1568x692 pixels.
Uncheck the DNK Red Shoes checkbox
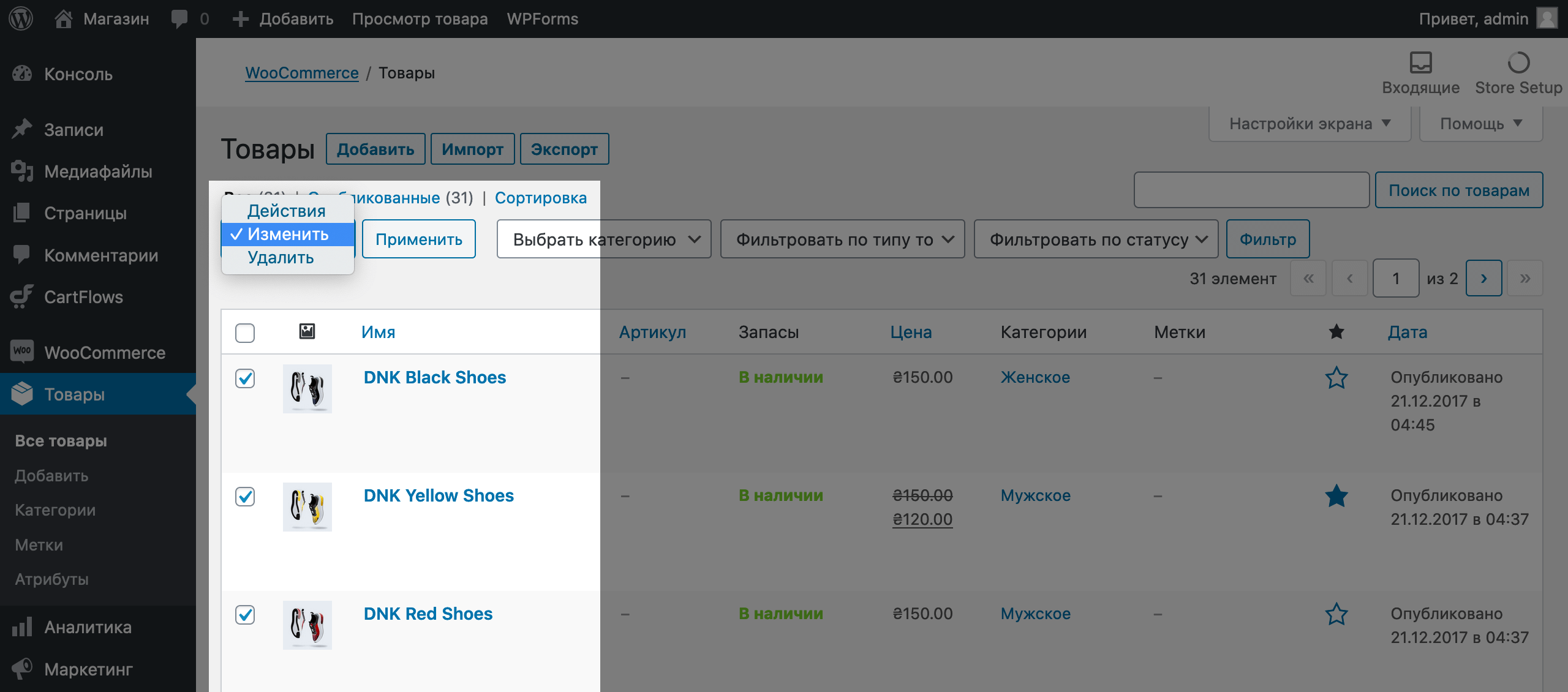coord(245,615)
